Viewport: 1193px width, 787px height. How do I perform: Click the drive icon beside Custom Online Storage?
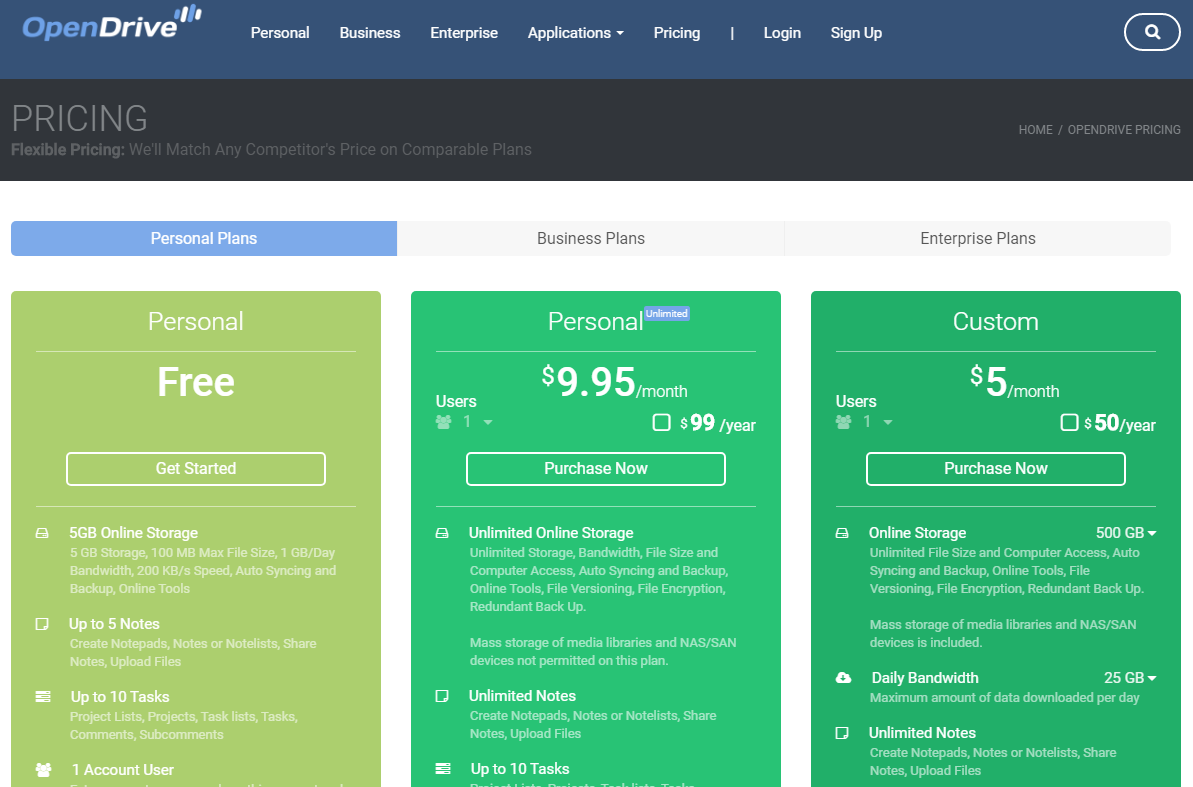point(842,534)
